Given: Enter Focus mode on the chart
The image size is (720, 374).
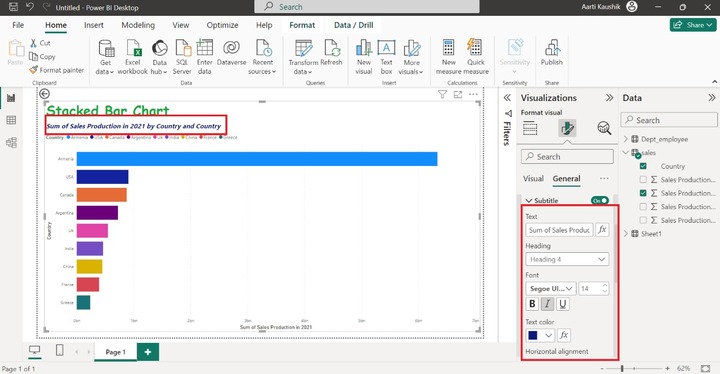Looking at the screenshot, I should coord(458,94).
